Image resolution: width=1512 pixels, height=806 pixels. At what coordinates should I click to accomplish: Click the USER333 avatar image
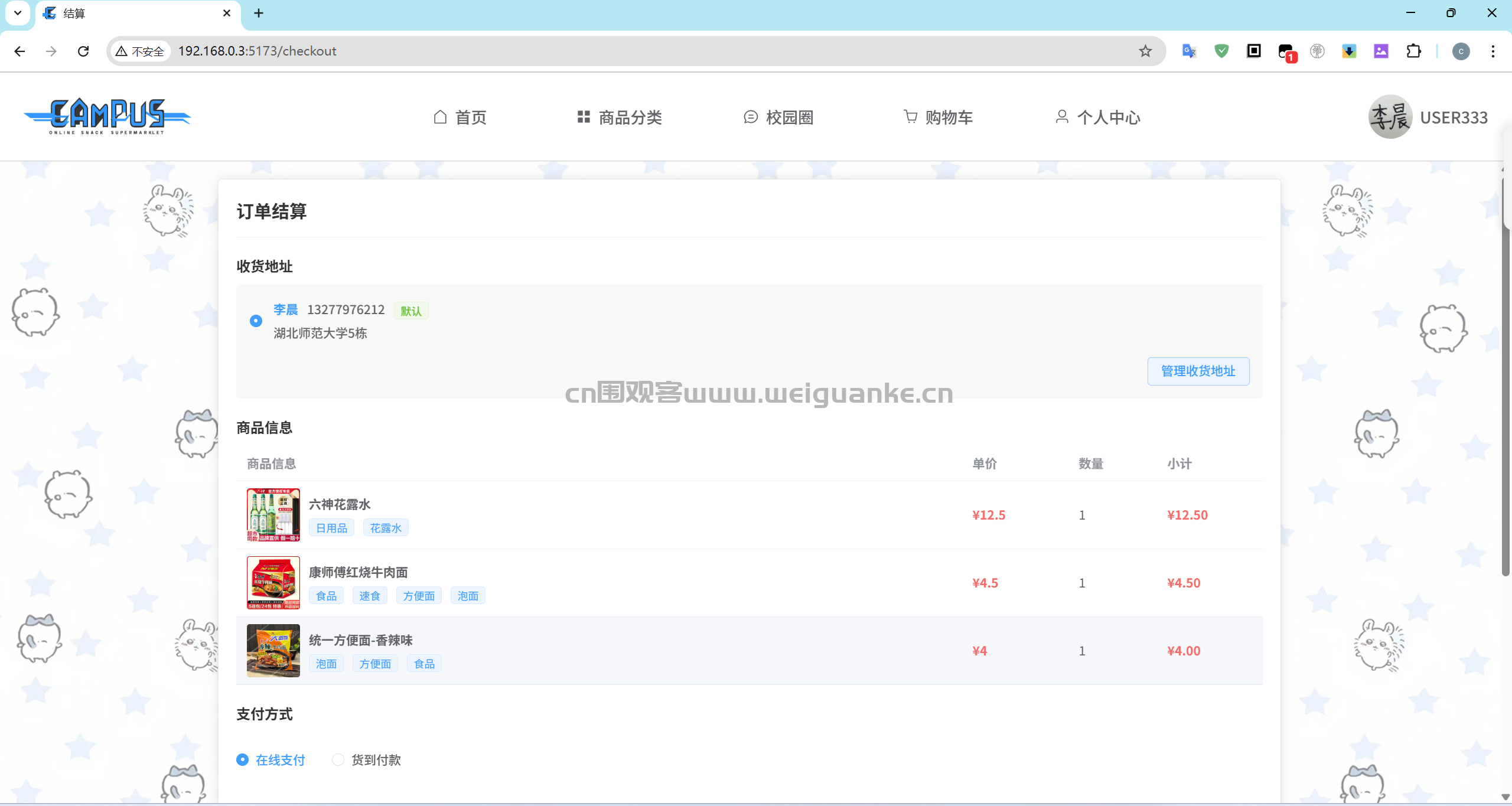pos(1390,117)
